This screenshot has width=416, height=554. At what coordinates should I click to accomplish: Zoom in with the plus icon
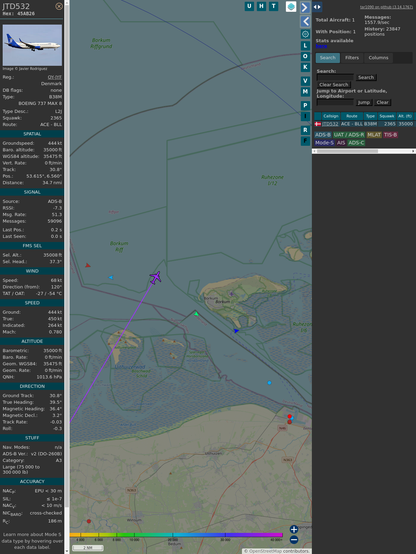point(294,529)
